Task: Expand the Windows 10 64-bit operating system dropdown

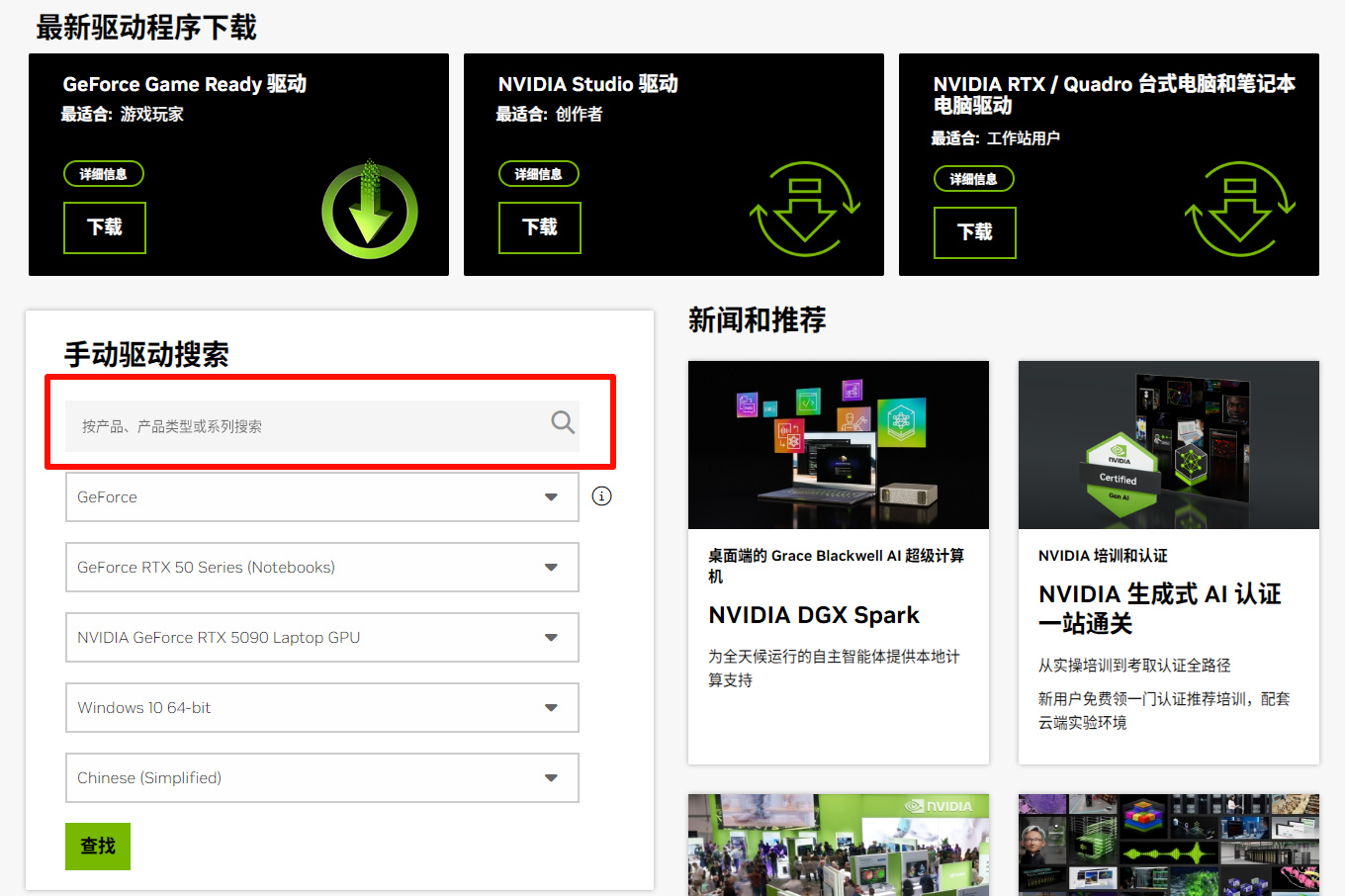Action: (x=322, y=707)
